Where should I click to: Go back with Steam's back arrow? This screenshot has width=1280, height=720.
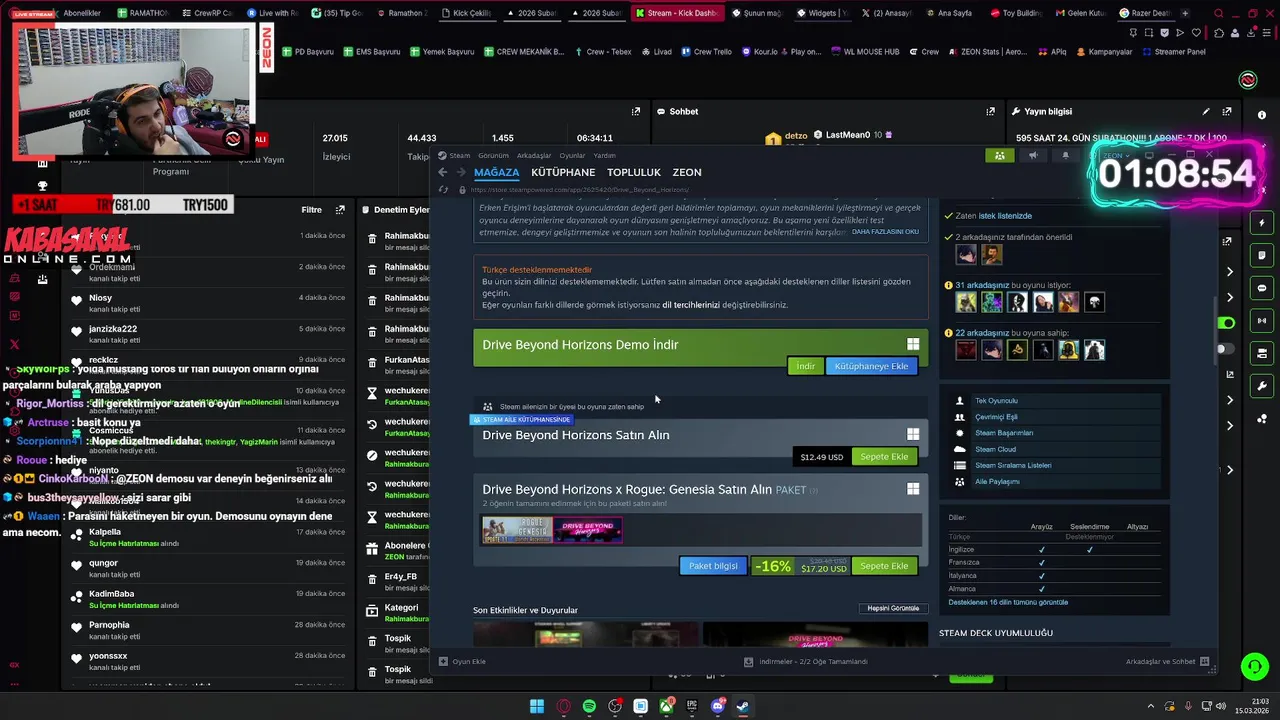tap(443, 173)
